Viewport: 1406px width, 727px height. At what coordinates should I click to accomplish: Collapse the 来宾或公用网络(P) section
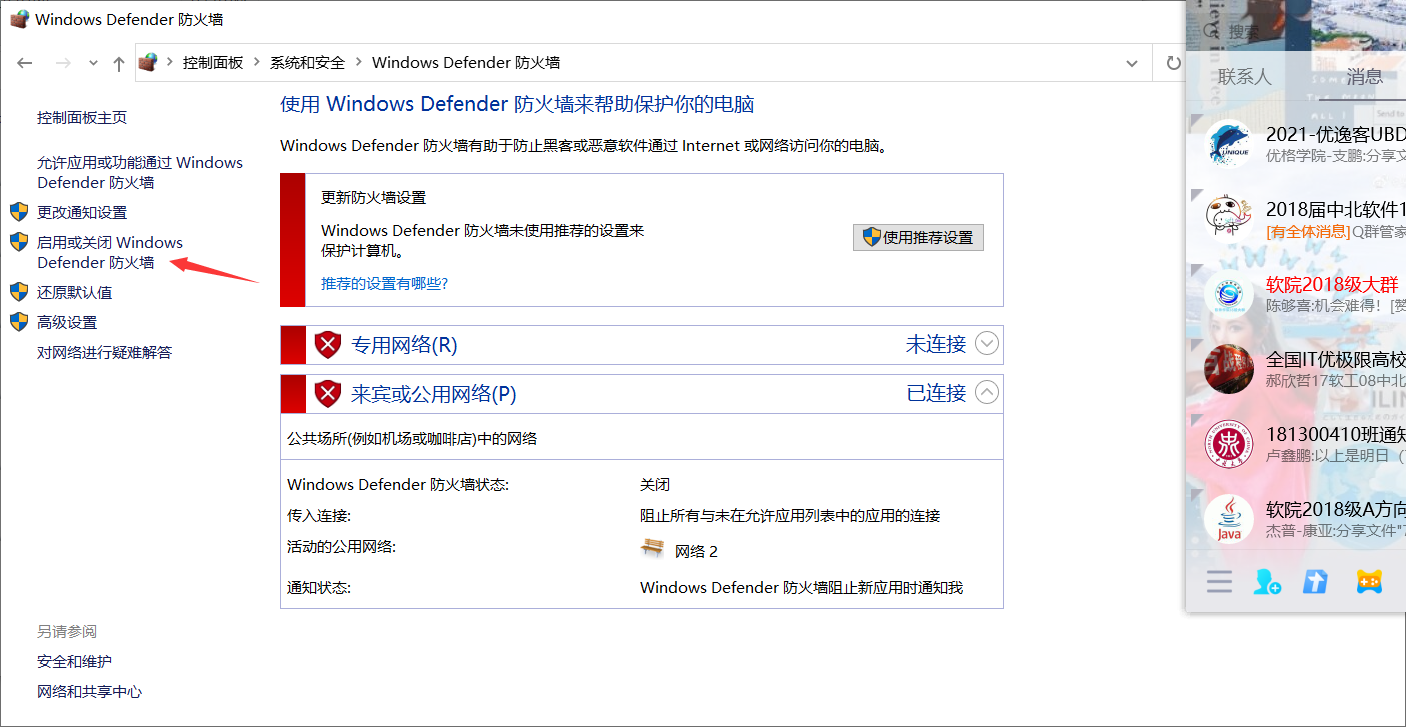click(987, 393)
